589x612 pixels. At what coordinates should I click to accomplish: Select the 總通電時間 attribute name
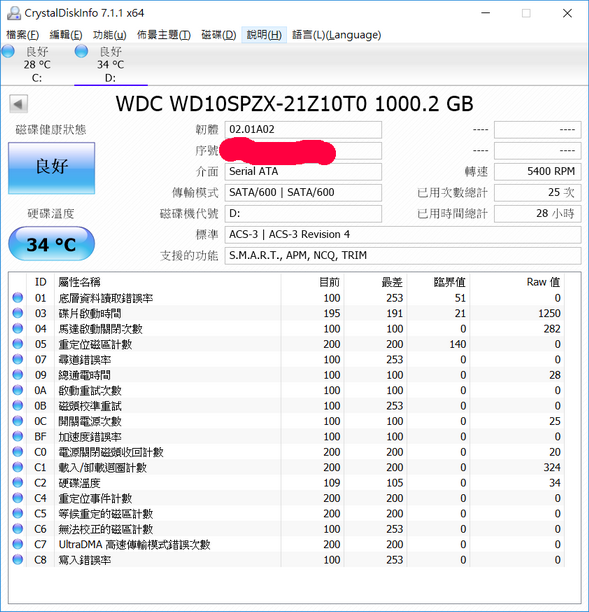[x=84, y=375]
